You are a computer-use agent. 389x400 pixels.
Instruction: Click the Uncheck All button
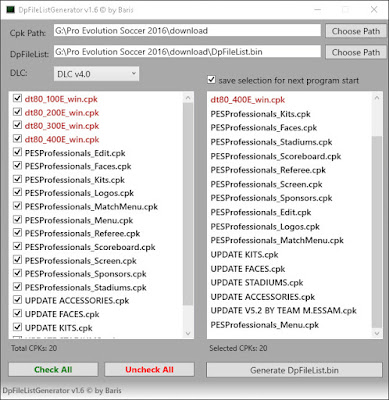coord(149,370)
